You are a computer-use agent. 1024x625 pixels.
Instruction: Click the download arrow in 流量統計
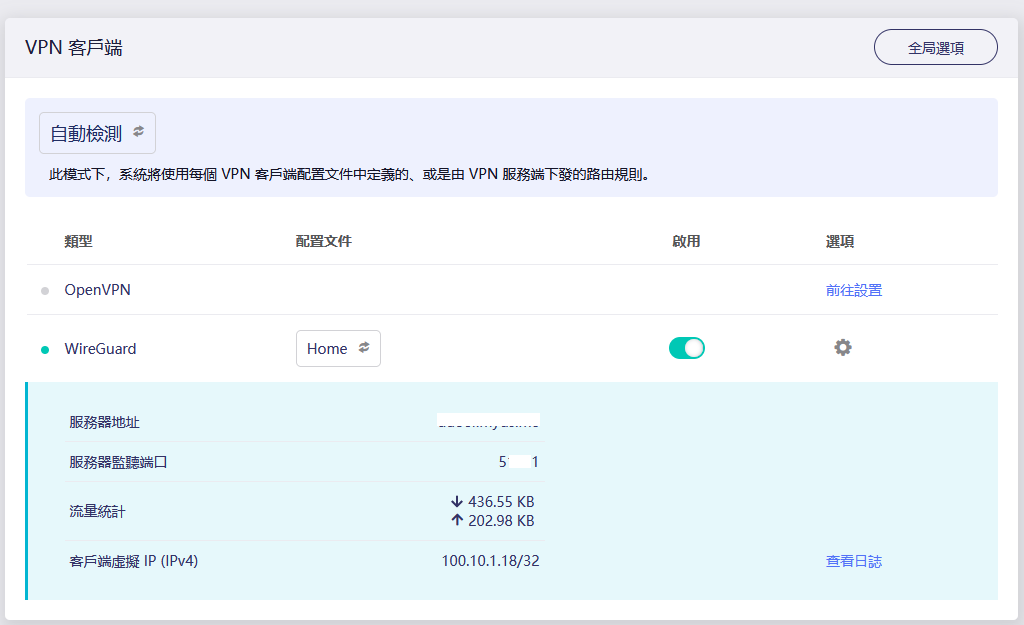pos(455,502)
